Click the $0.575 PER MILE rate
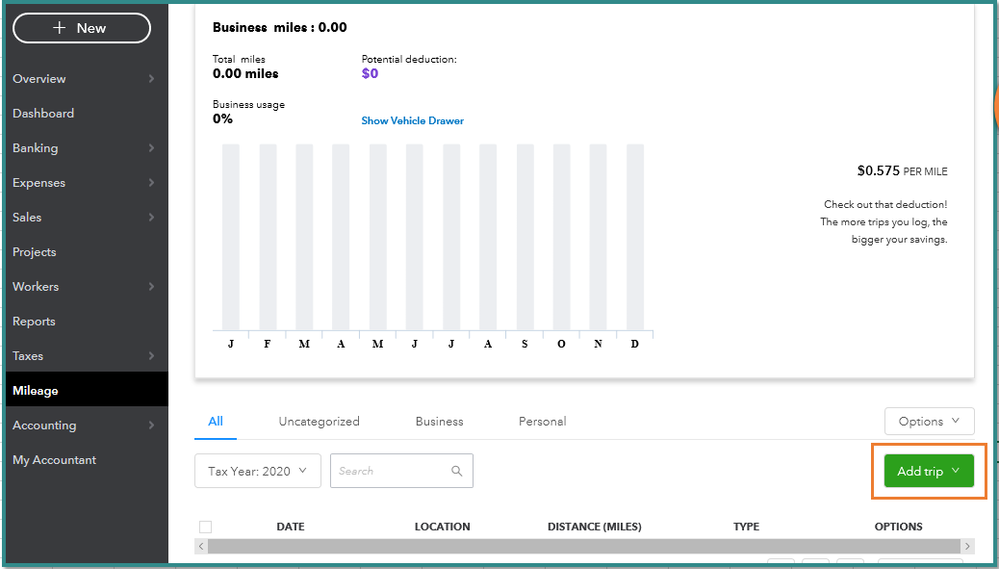 click(902, 171)
